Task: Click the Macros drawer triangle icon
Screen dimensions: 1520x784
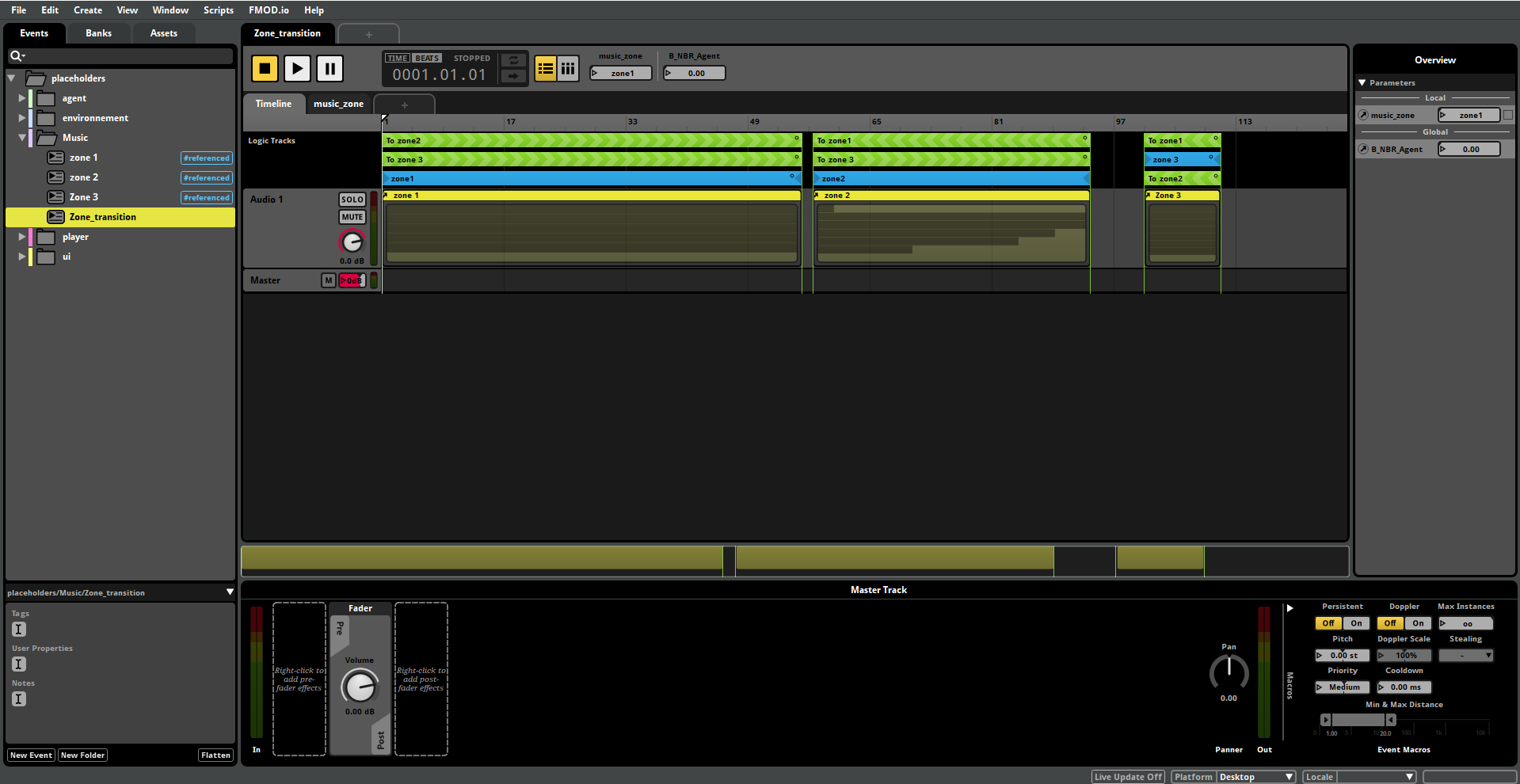Action: coord(1290,608)
